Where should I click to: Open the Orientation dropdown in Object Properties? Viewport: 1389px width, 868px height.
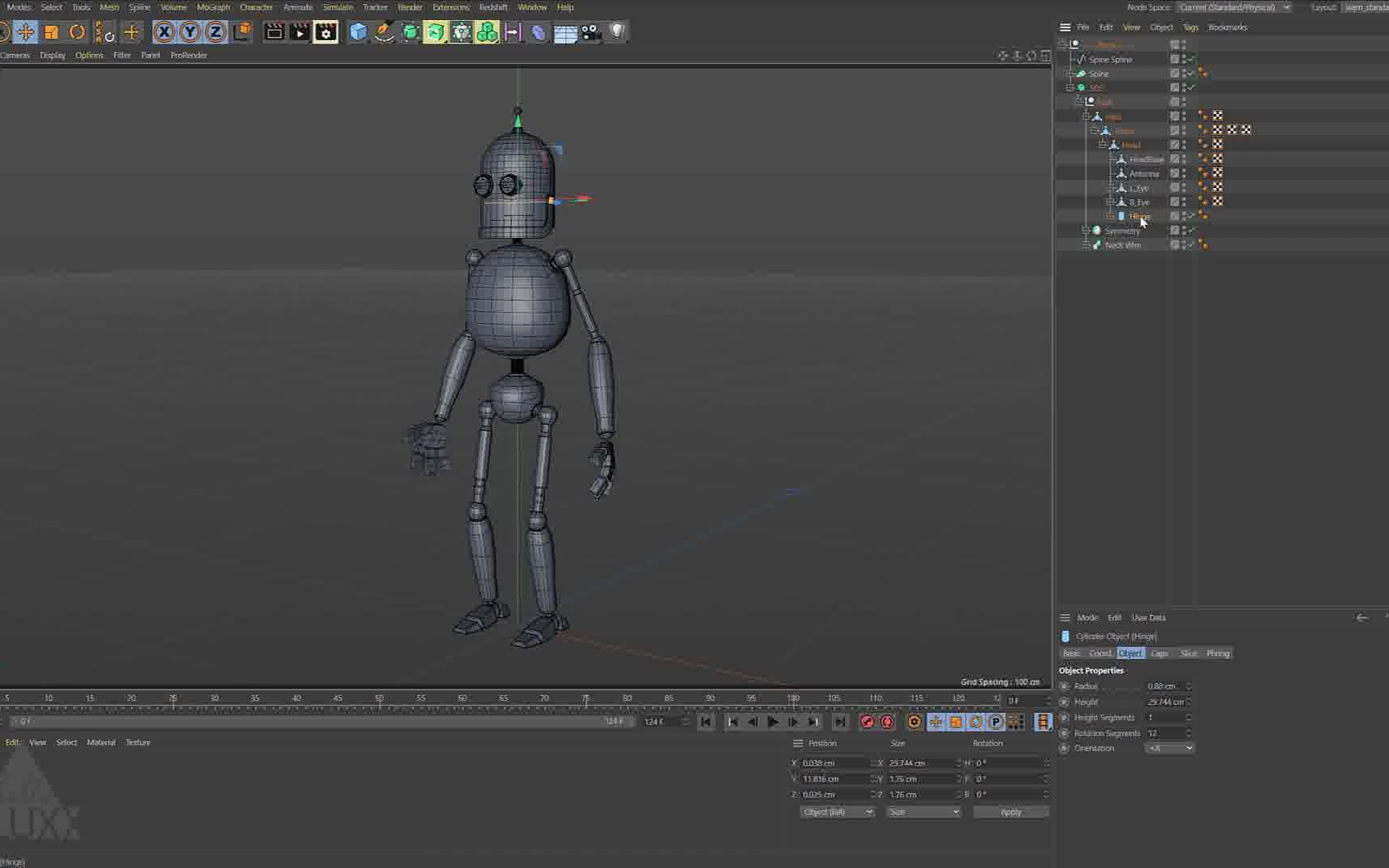[1170, 748]
